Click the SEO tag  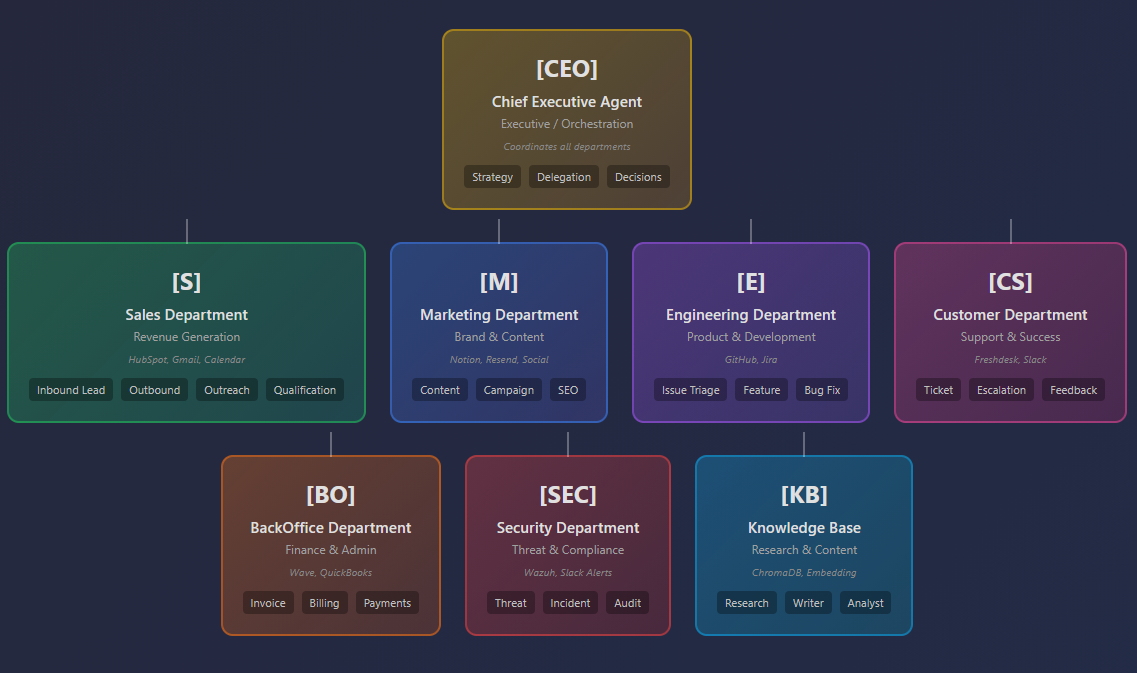click(x=568, y=390)
